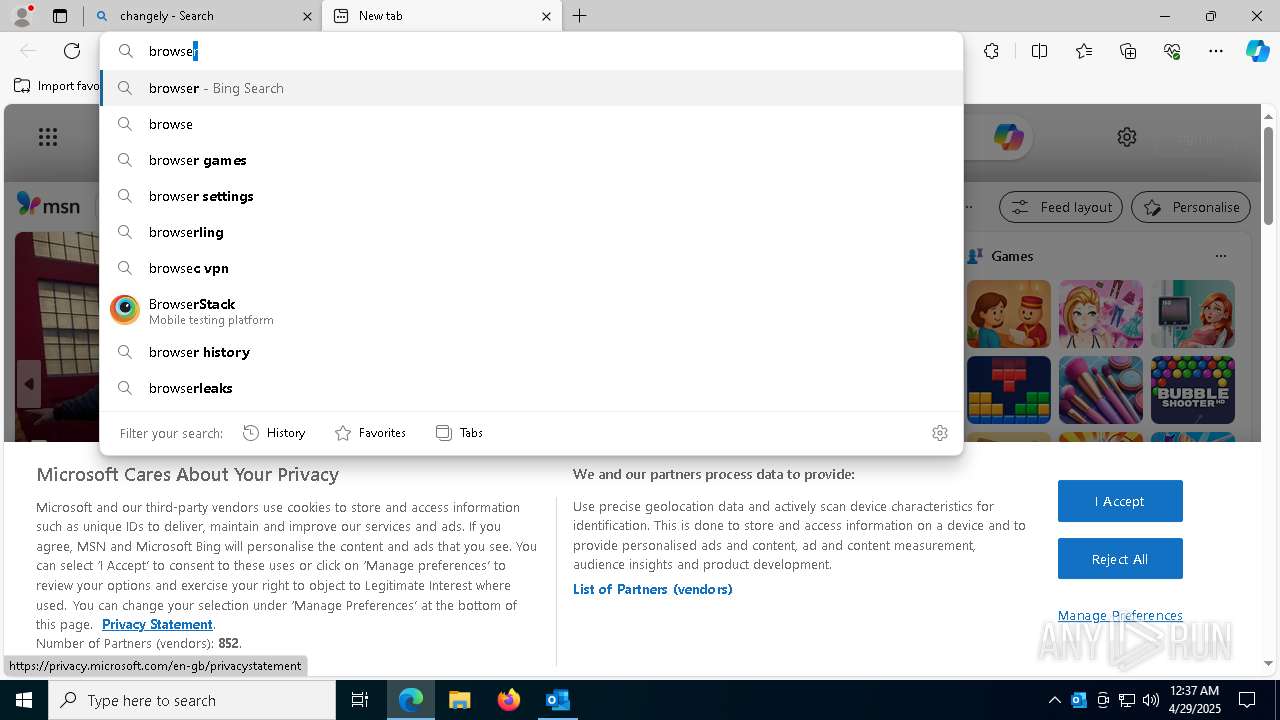Click the Personalise button
The width and height of the screenshot is (1280, 720).
click(1191, 207)
